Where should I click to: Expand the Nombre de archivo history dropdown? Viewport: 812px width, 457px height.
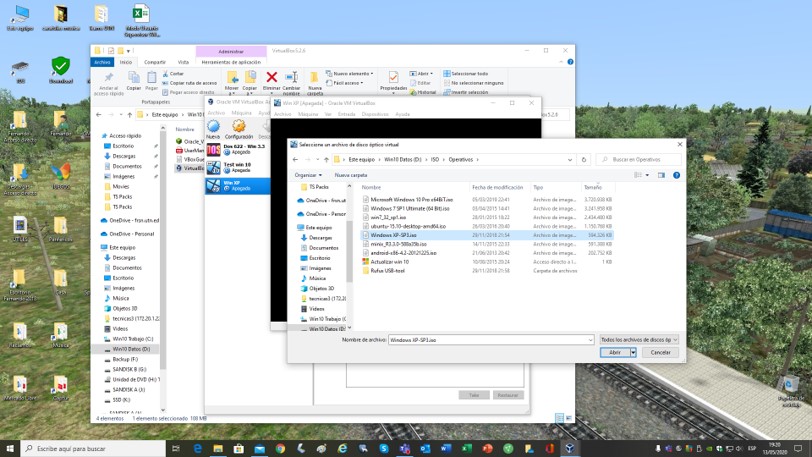pyautogui.click(x=590, y=340)
